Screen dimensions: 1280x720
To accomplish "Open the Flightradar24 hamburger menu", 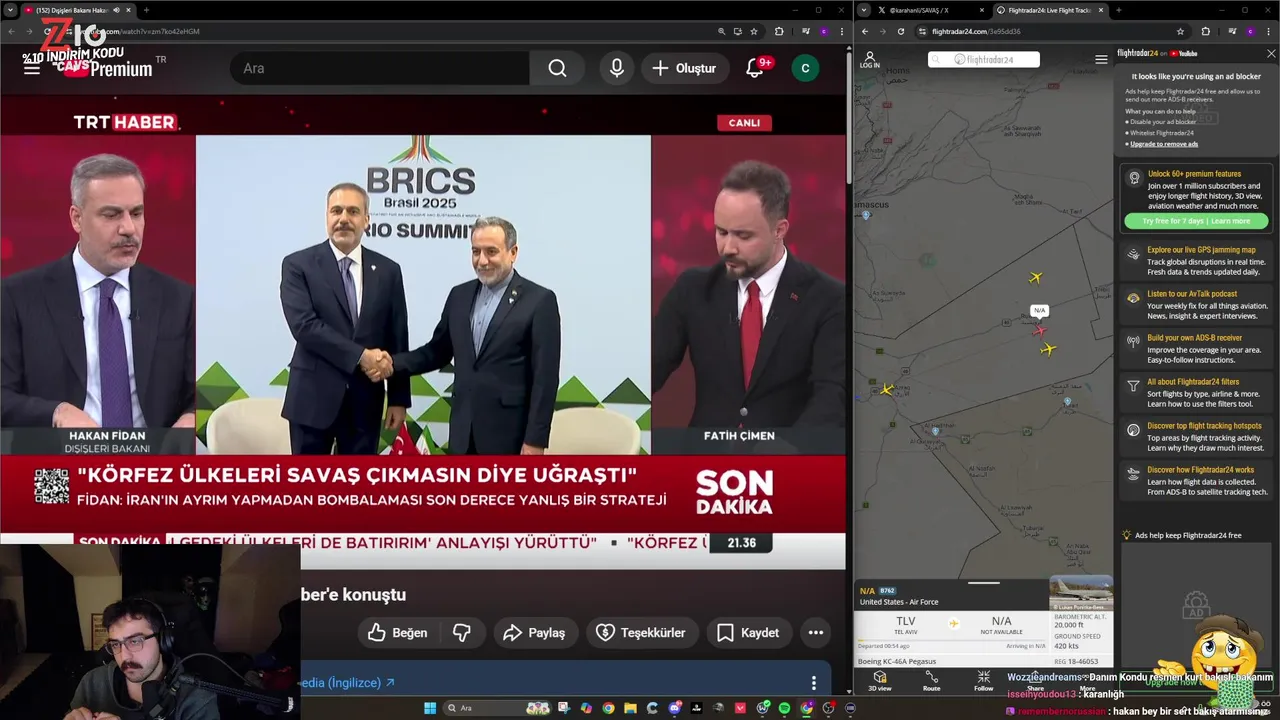I will 1101,60.
